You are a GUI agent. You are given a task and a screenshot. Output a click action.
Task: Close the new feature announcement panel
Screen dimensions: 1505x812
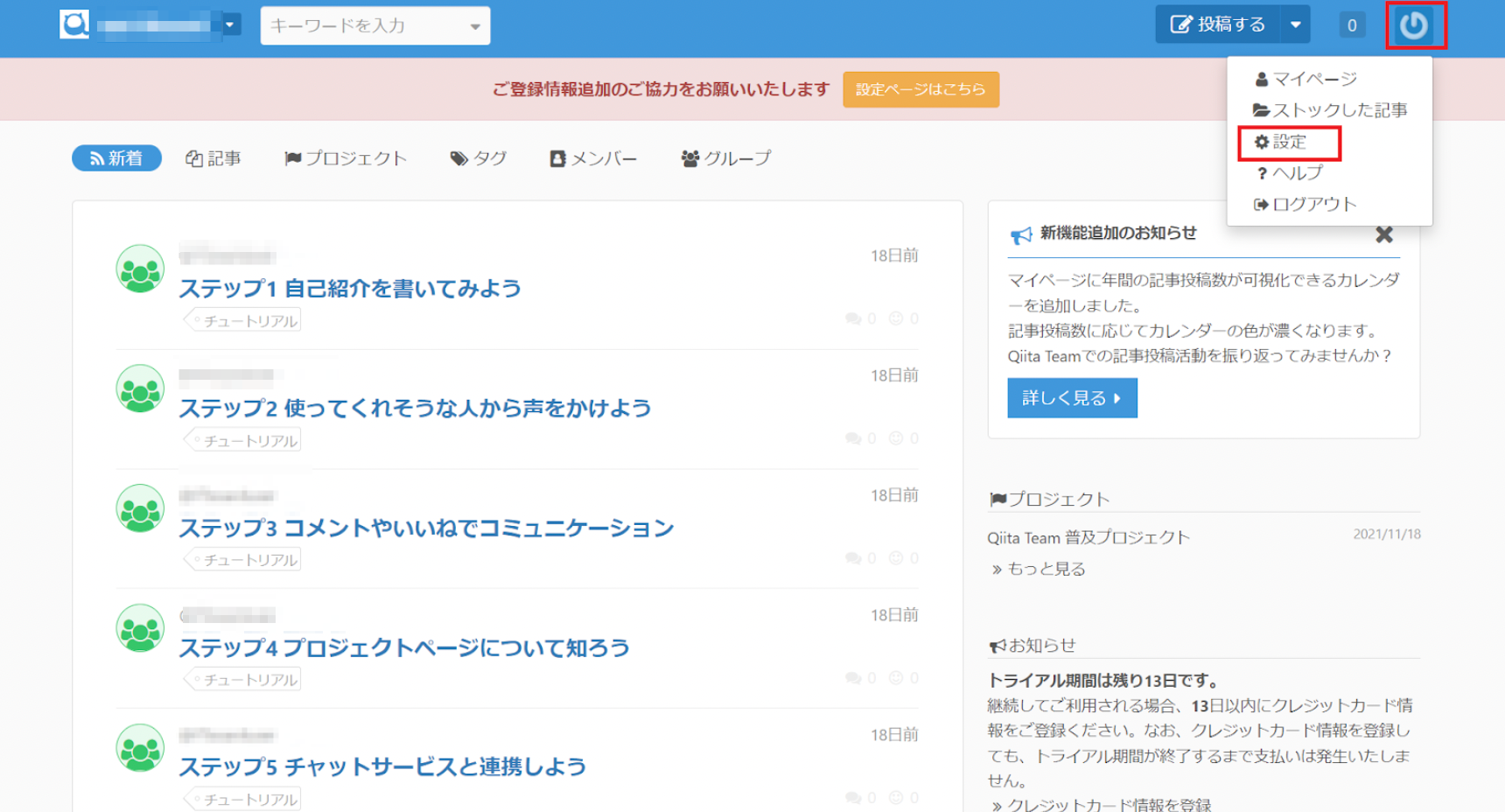[x=1383, y=234]
